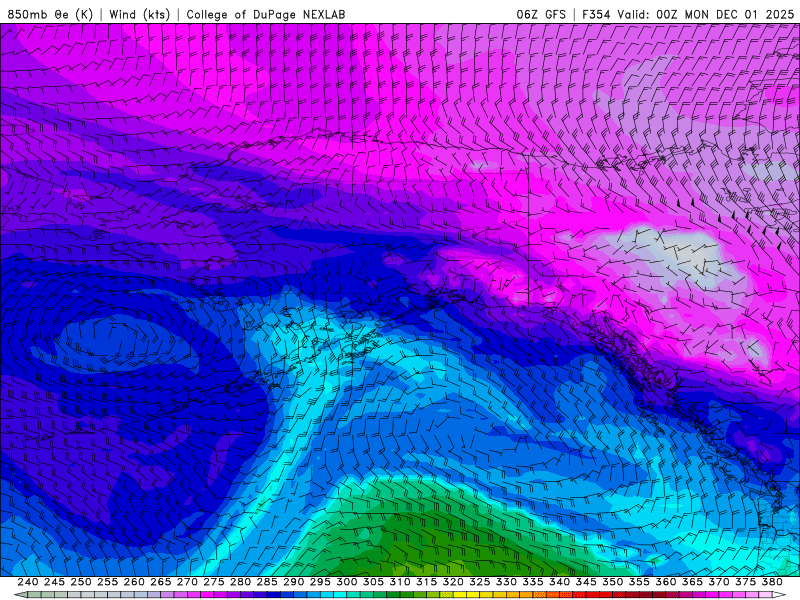Select the 320 color scale label
Image resolution: width=800 pixels, height=600 pixels.
(453, 582)
